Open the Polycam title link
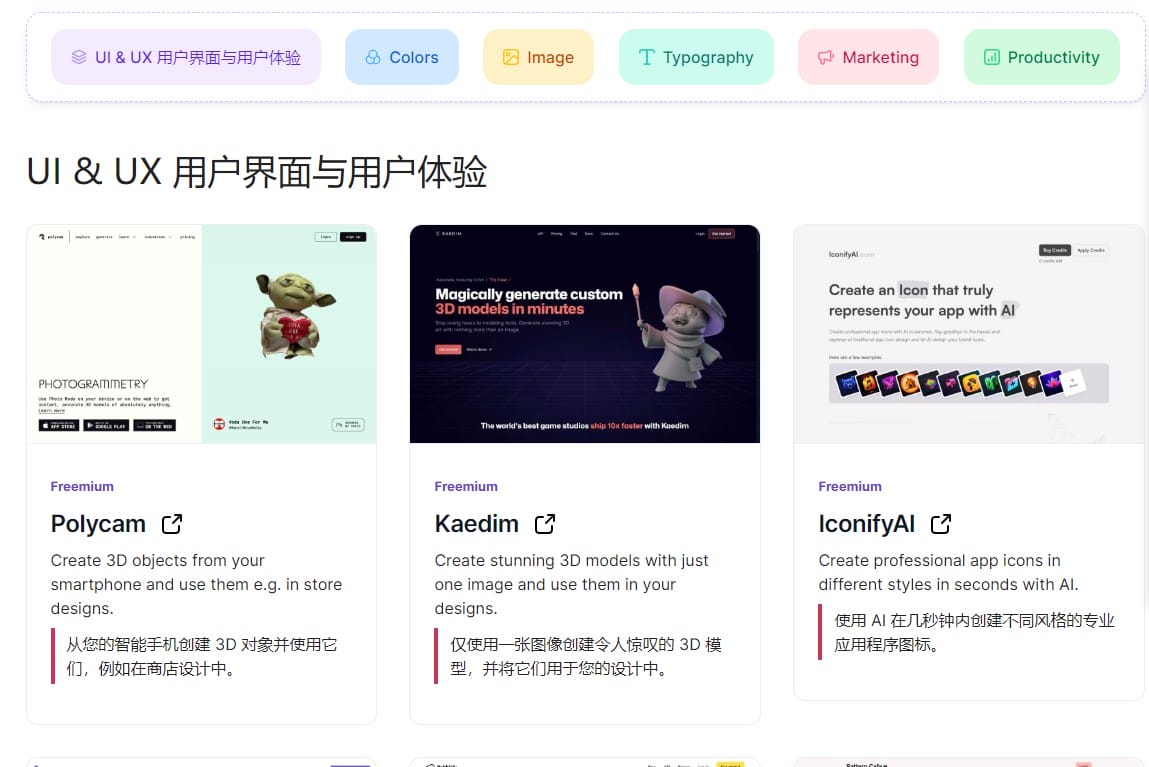Image resolution: width=1149 pixels, height=767 pixels. click(x=98, y=524)
